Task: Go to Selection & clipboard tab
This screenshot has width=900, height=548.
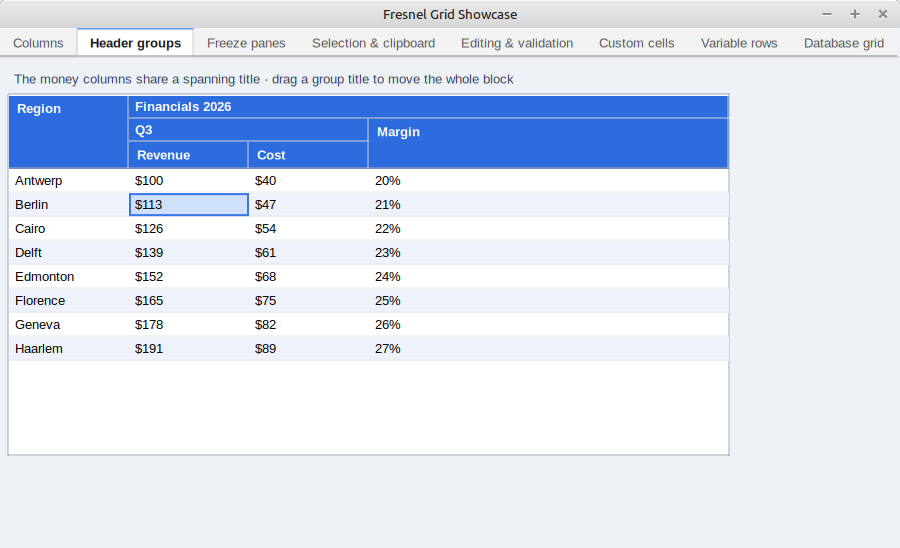Action: click(x=374, y=43)
